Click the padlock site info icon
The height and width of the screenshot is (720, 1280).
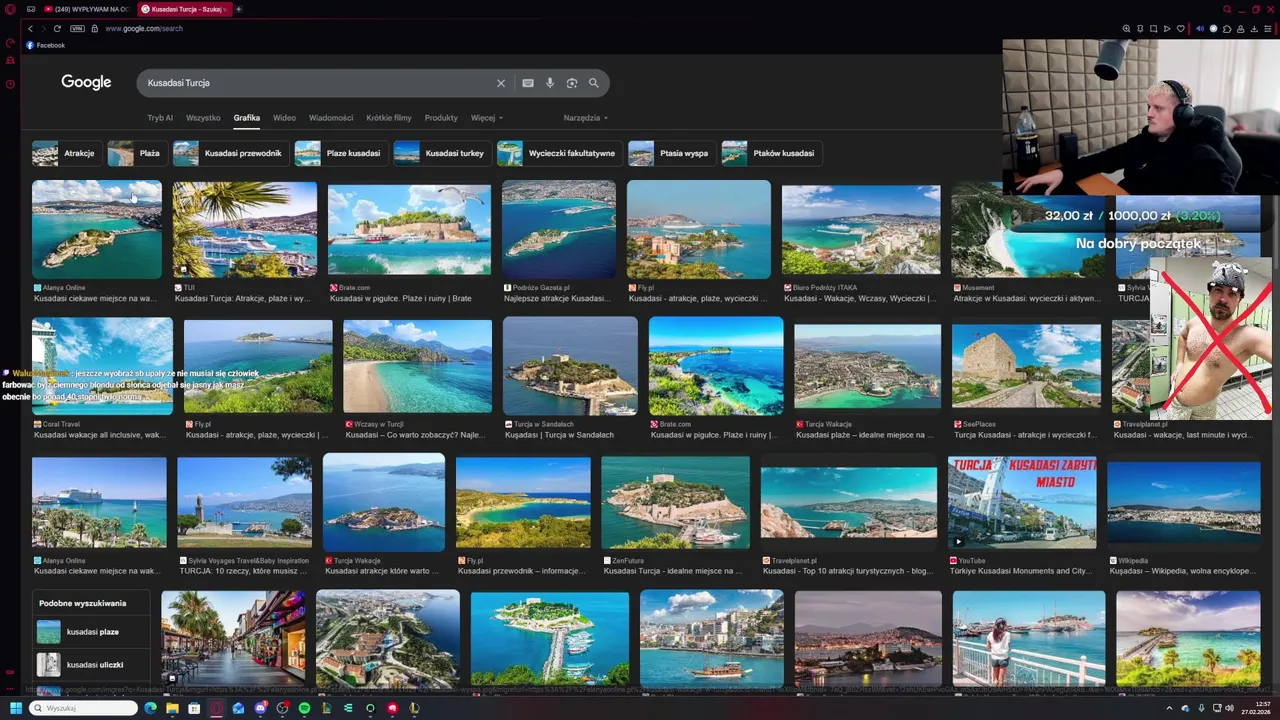click(x=95, y=28)
